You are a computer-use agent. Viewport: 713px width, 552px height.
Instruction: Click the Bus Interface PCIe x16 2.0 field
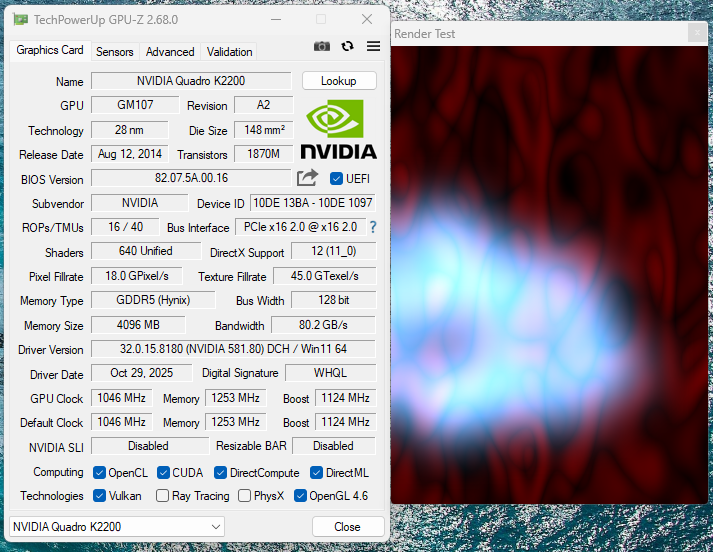[x=301, y=226]
